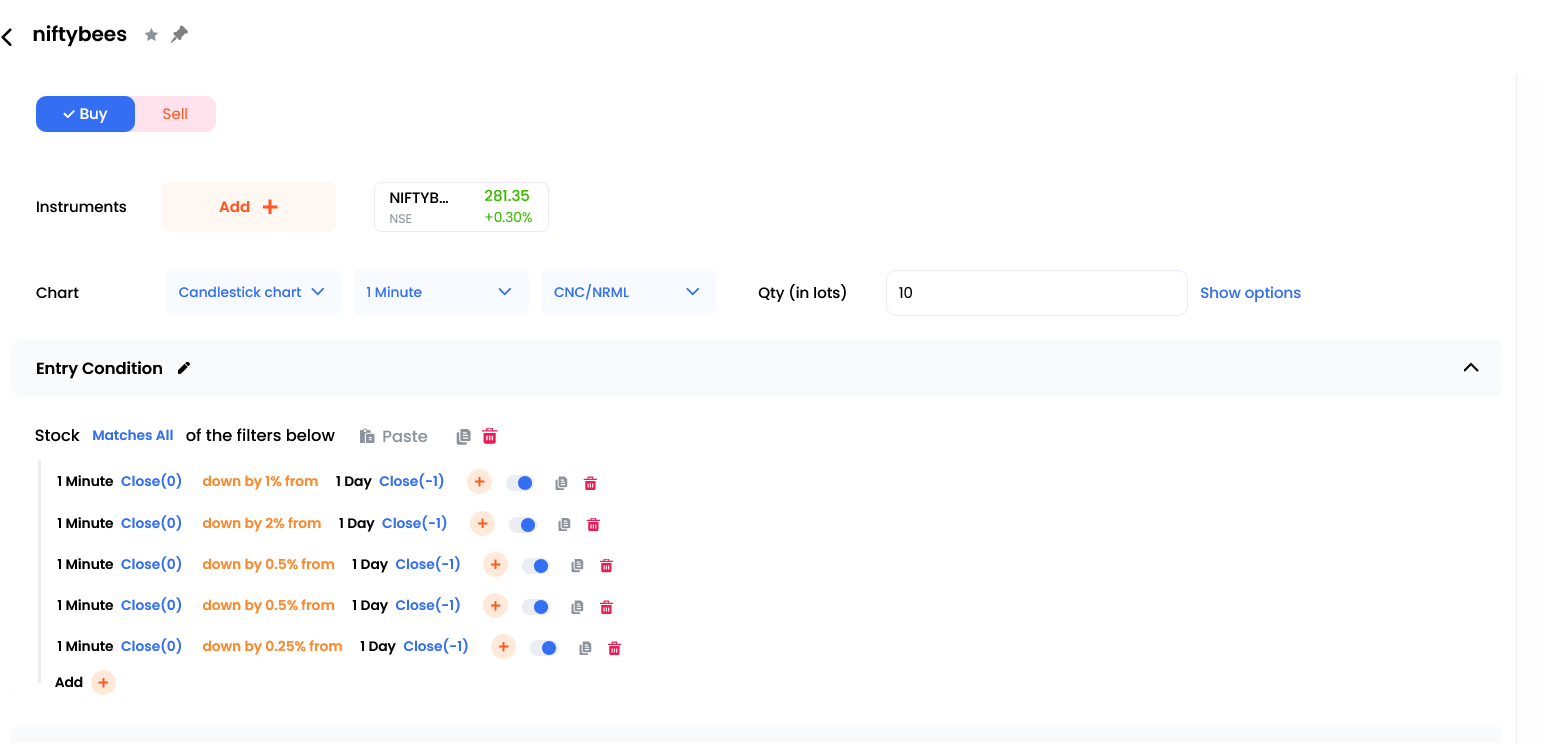Select the Buy tab
The image size is (1550, 743).
pyautogui.click(x=85, y=114)
